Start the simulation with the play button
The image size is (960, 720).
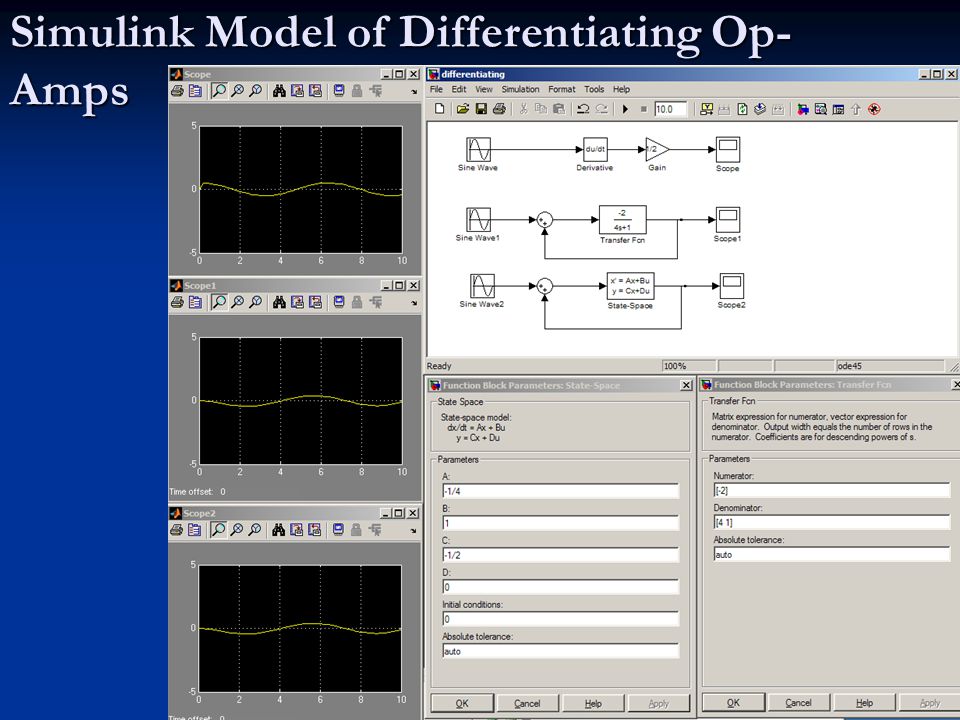click(x=625, y=109)
